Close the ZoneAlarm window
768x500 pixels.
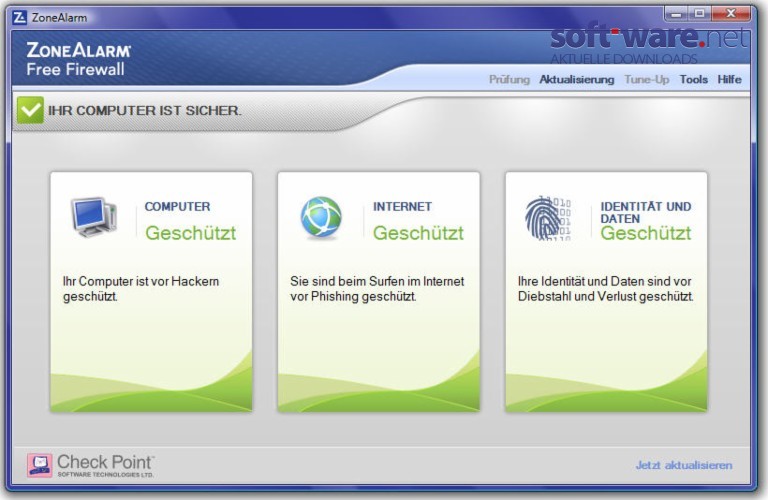tap(730, 14)
